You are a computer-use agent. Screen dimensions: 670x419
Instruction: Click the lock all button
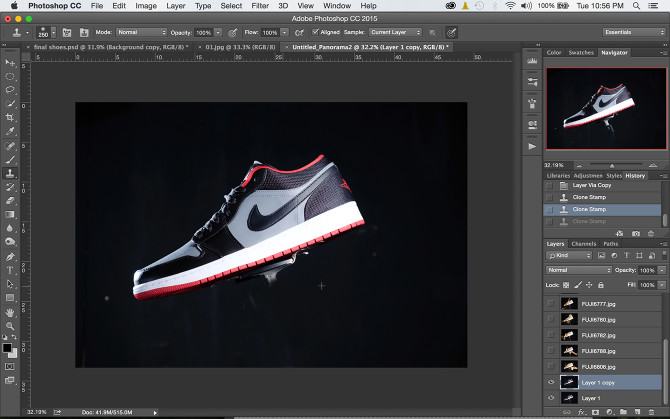[x=600, y=285]
